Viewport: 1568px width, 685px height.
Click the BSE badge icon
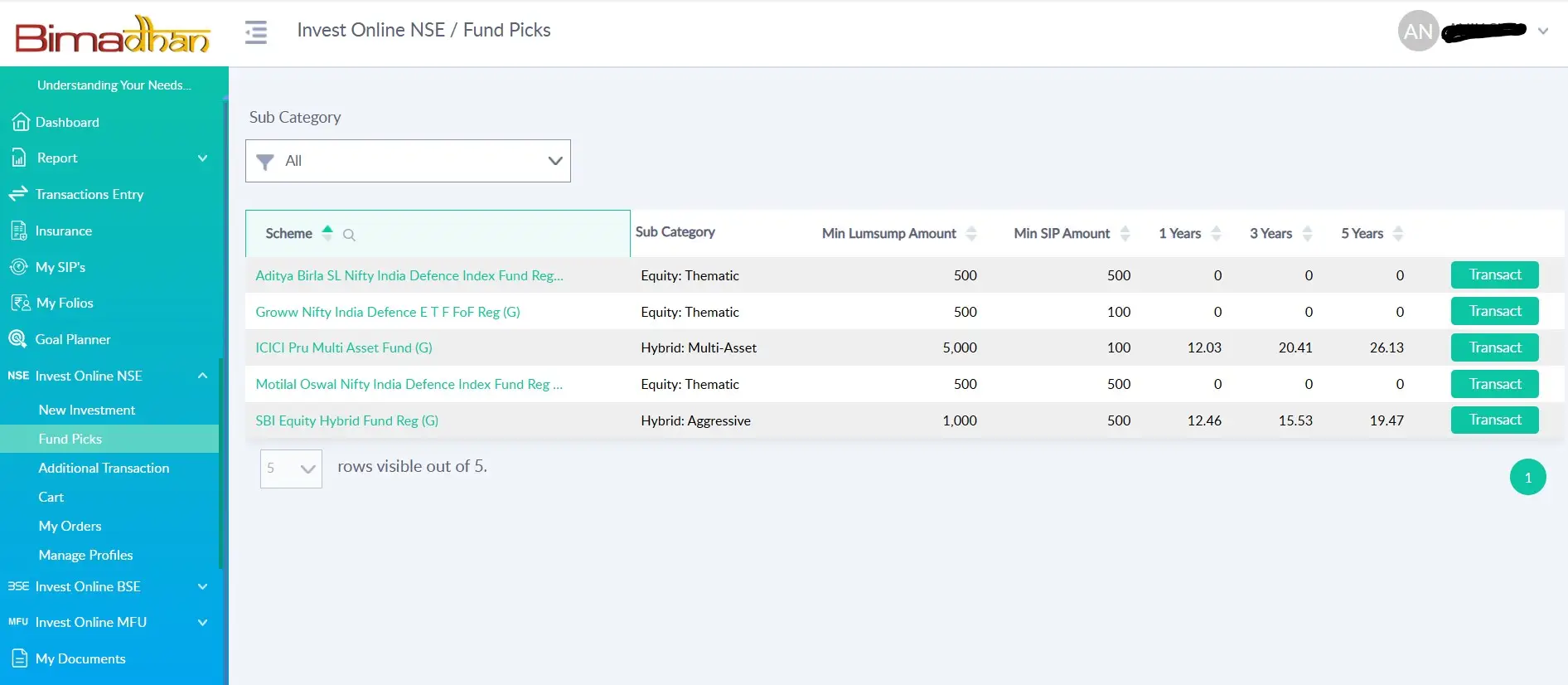tap(18, 586)
